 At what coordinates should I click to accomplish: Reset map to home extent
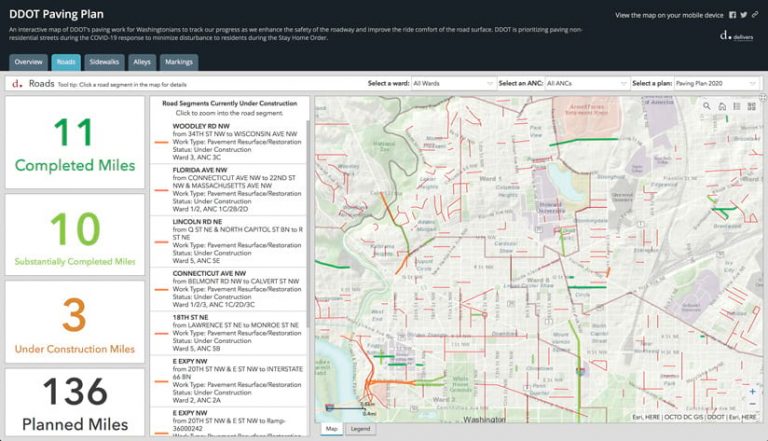click(x=722, y=106)
